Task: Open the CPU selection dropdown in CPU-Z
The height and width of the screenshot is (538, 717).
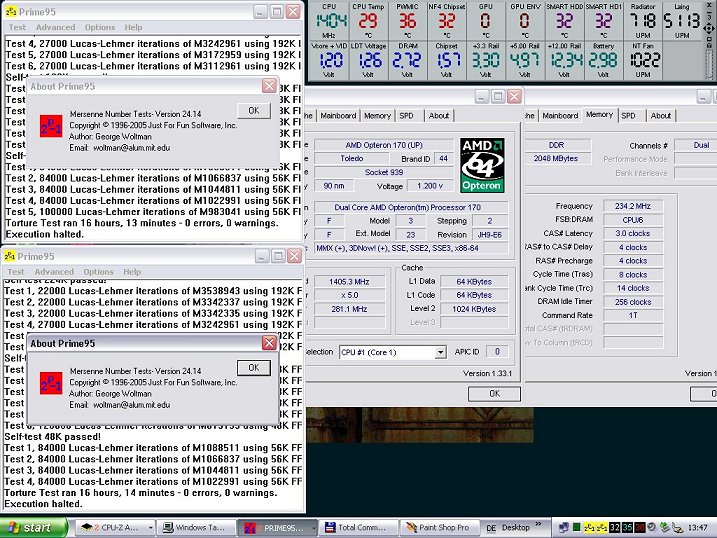Action: click(x=440, y=352)
